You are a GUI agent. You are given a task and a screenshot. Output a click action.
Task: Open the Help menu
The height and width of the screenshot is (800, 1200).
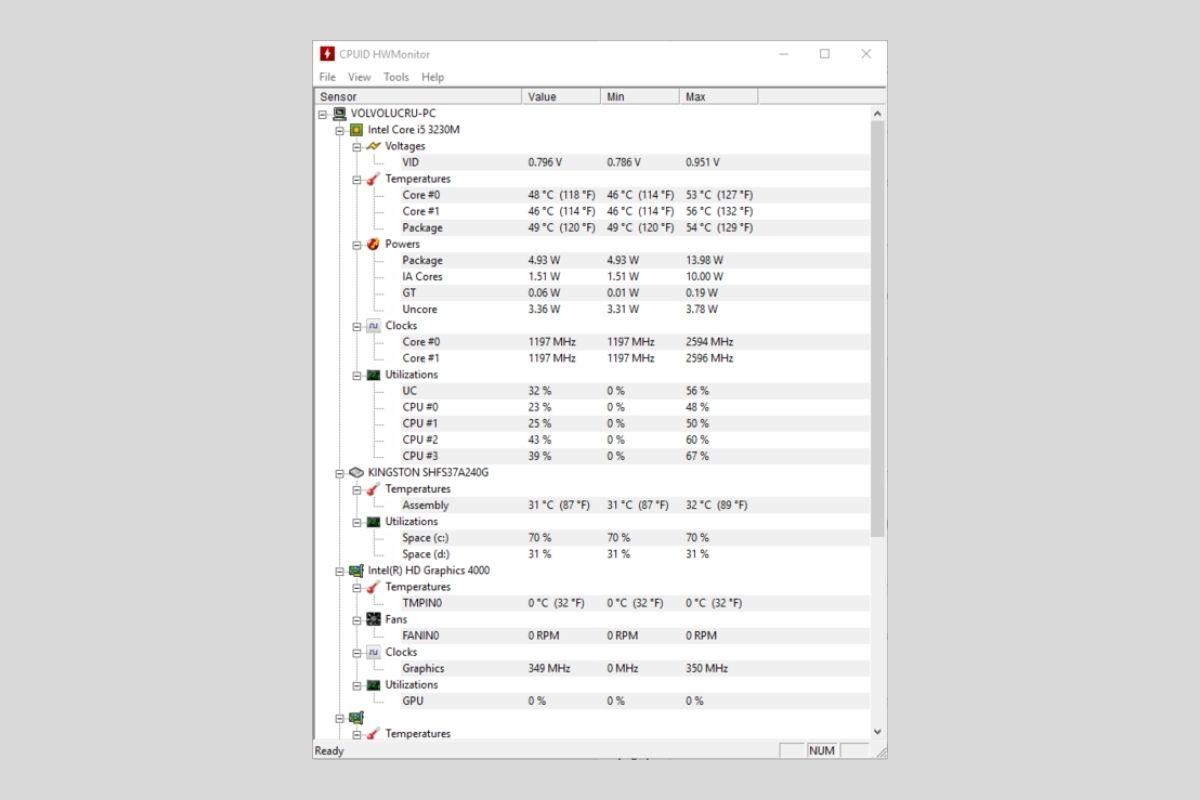pos(432,77)
